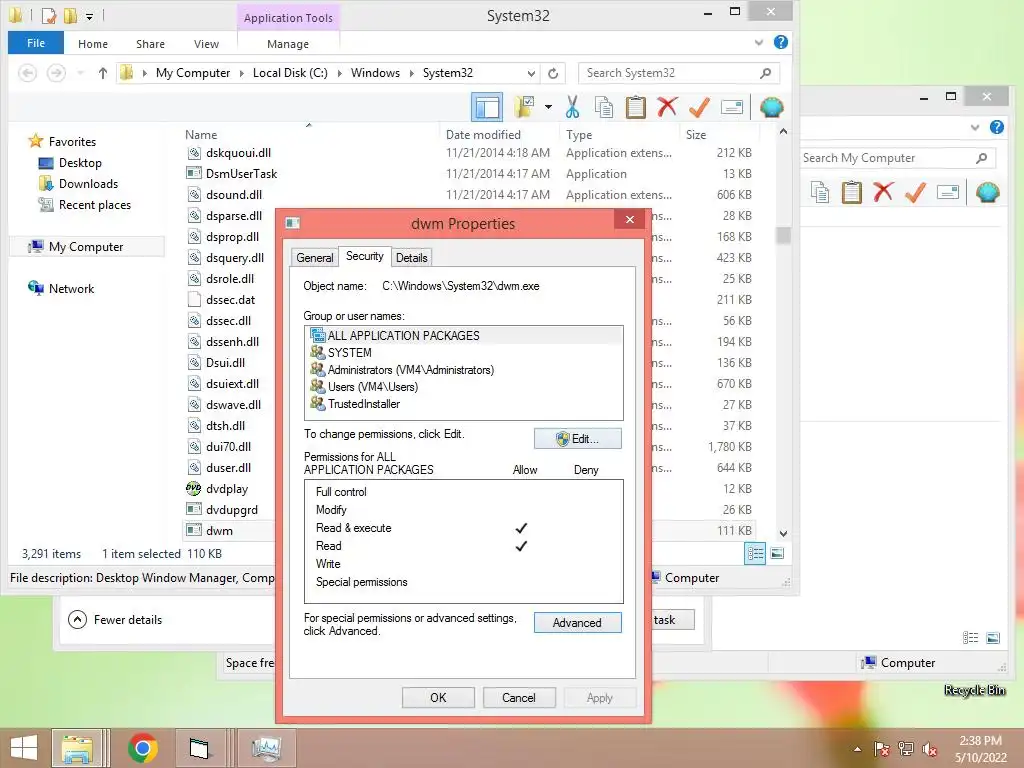The width and height of the screenshot is (1024, 768).
Task: Click the orange checkmark icon in My Computer window
Action: 915,193
